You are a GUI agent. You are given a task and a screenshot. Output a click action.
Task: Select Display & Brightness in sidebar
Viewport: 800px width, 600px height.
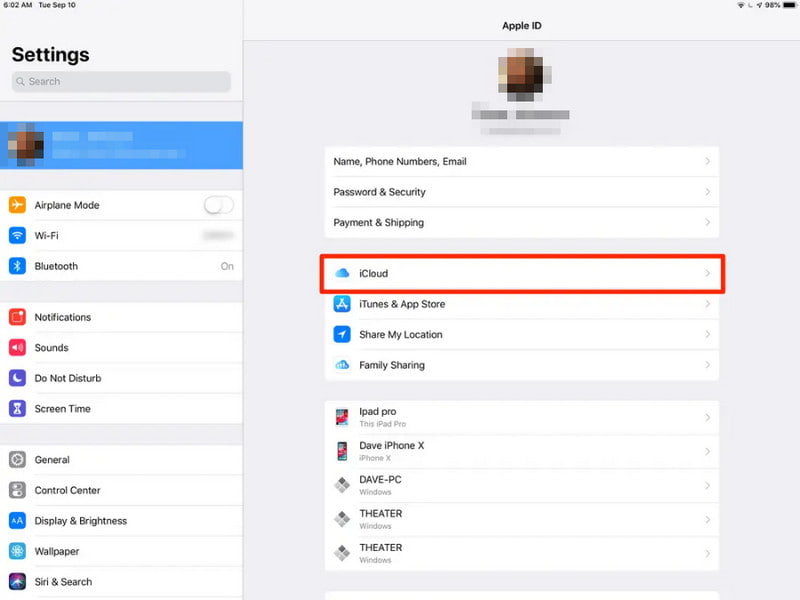click(121, 521)
